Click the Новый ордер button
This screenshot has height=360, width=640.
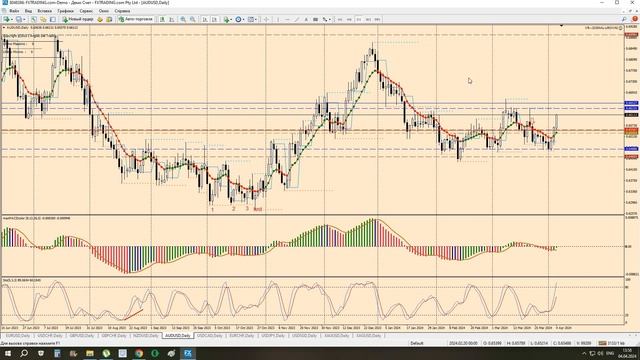(x=78, y=19)
